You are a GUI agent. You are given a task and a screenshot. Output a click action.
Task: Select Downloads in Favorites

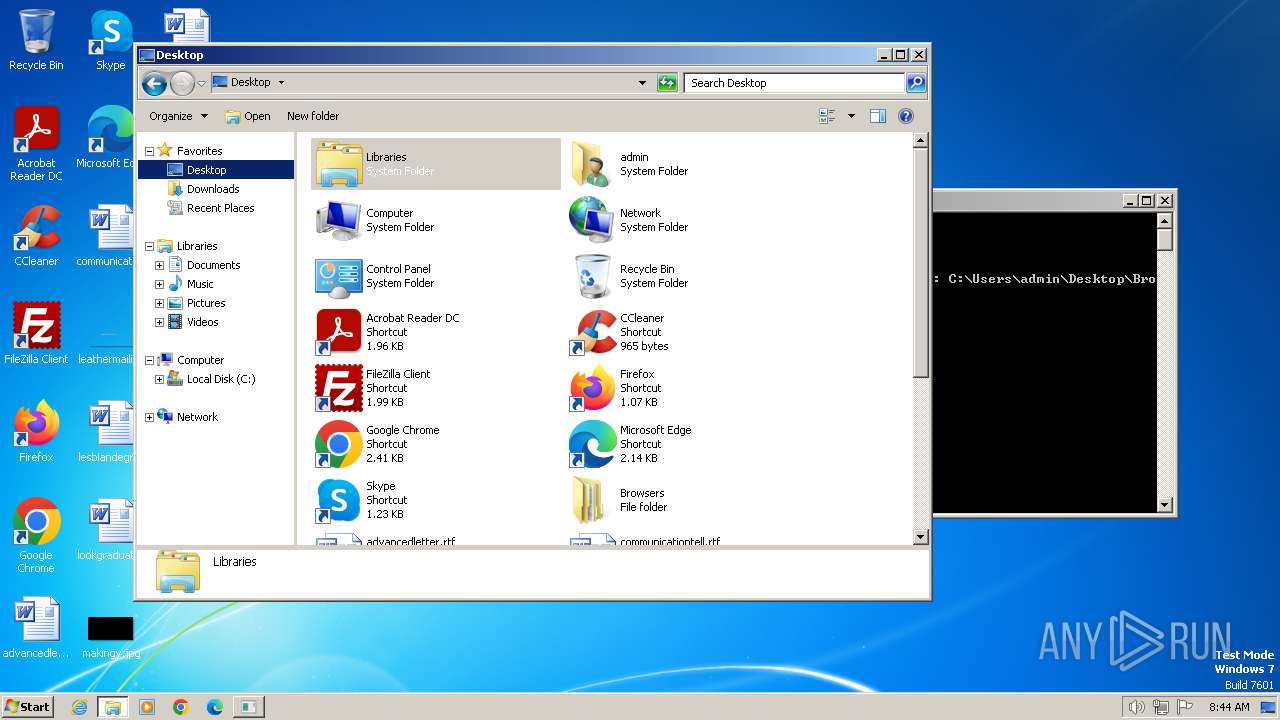click(x=213, y=189)
